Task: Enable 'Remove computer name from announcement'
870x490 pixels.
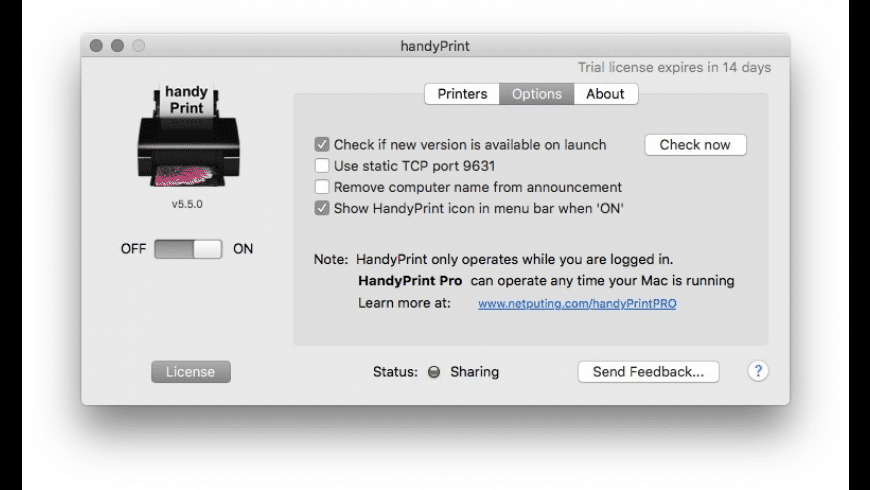Action: coord(322,187)
